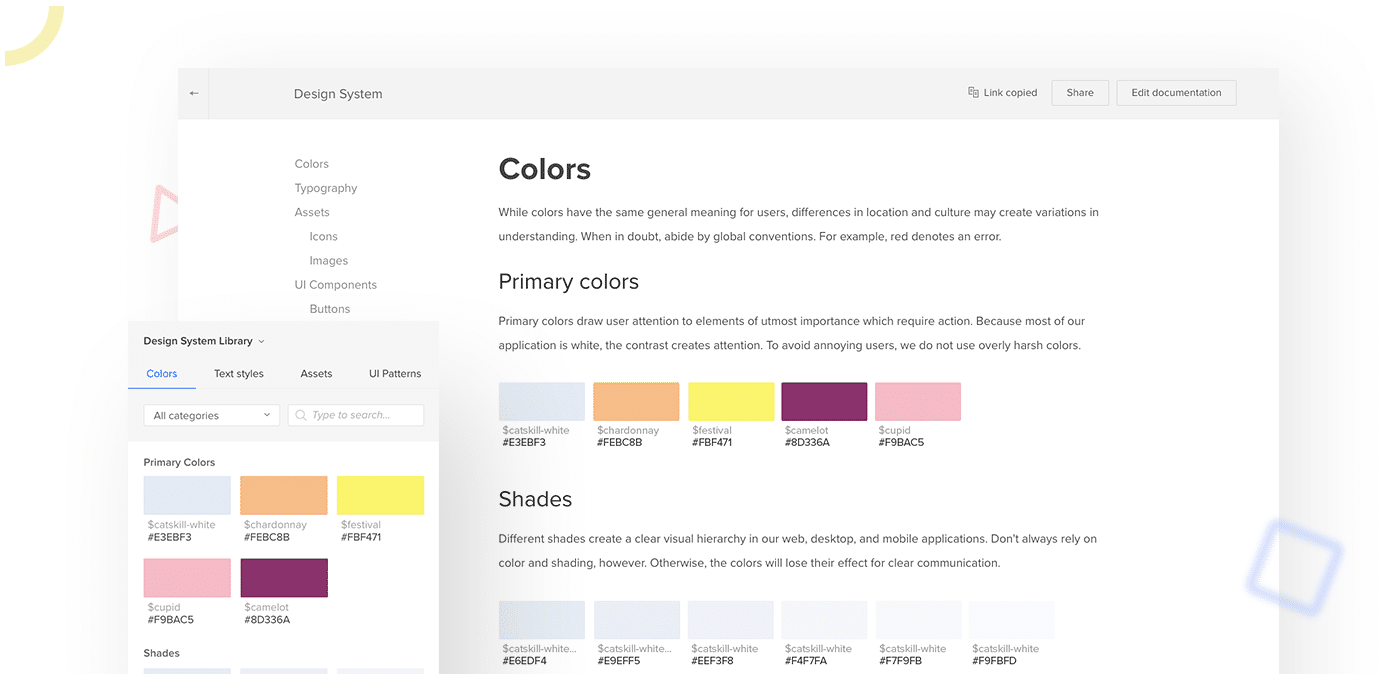Click the Images sidebar item

point(329,260)
